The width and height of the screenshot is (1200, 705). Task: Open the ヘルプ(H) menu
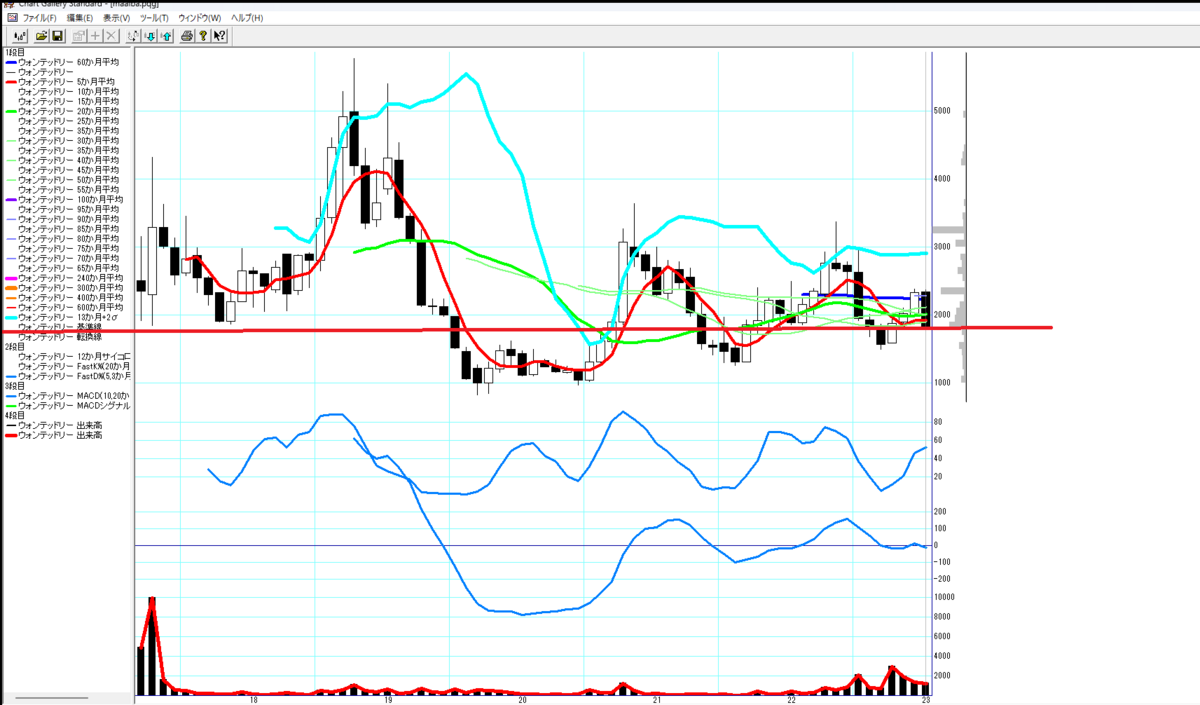tap(247, 18)
